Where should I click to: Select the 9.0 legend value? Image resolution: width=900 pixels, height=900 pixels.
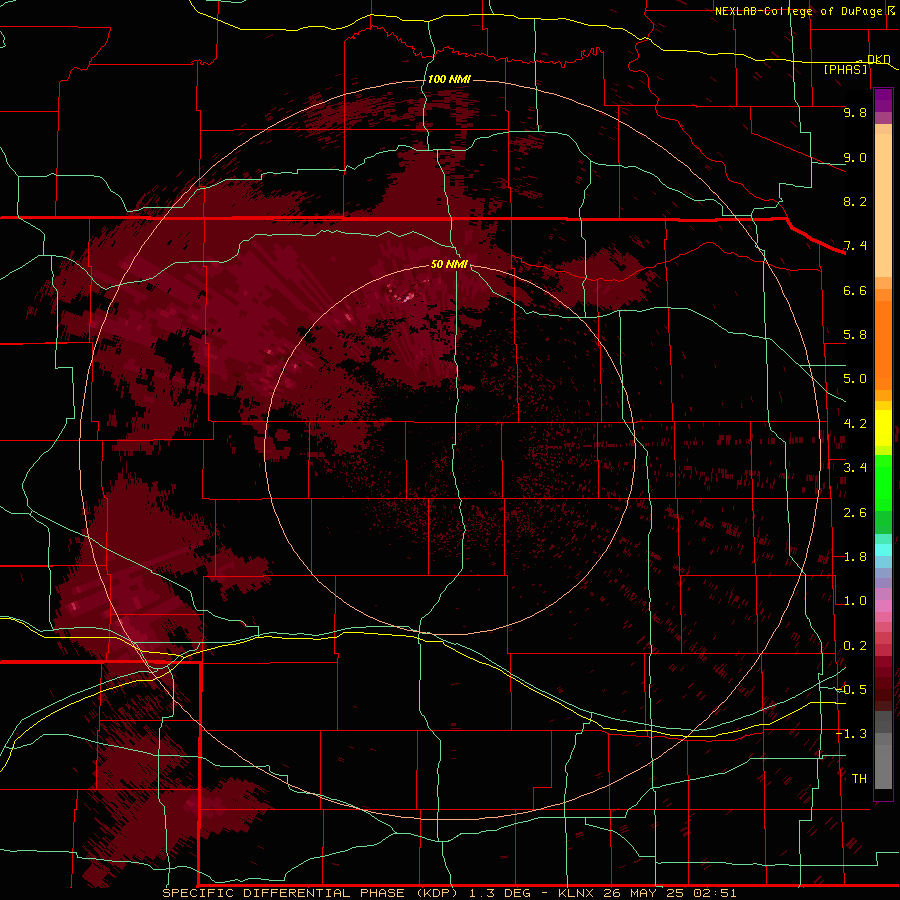pyautogui.click(x=855, y=157)
